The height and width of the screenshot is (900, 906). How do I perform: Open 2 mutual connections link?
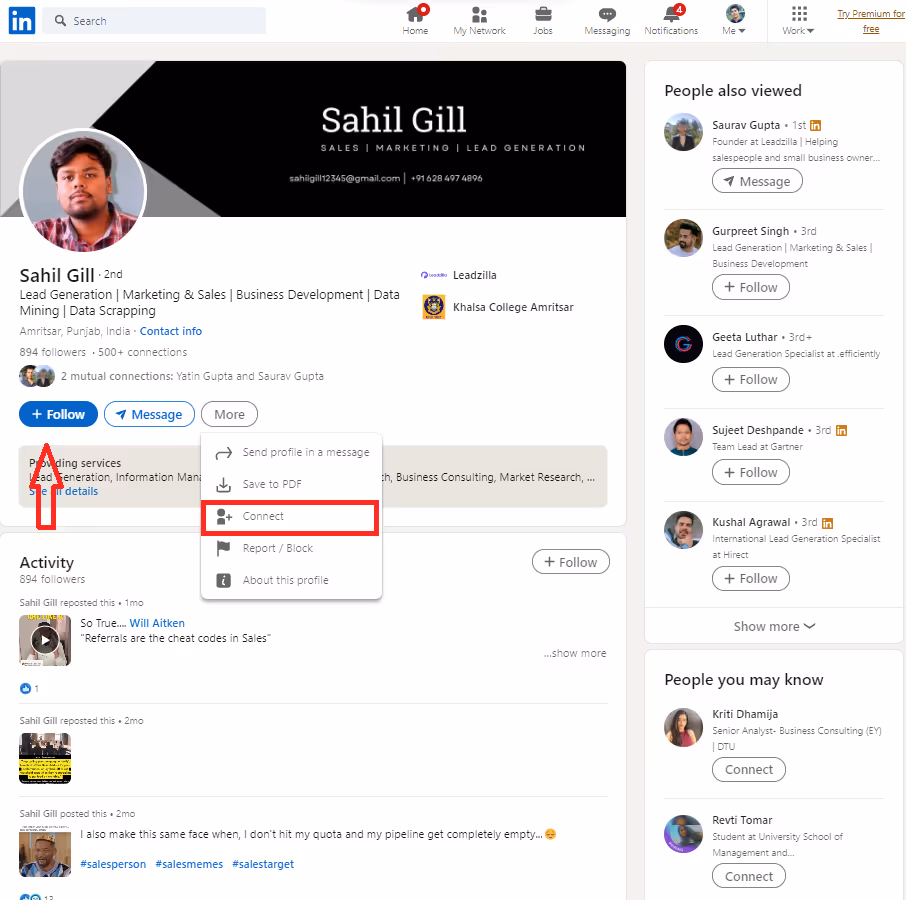192,376
